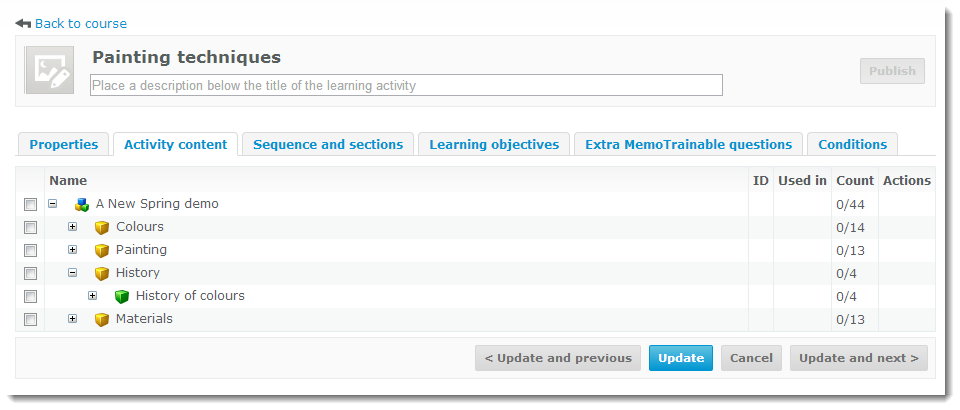Viewport: 960px width, 410px height.
Task: Open the Learning objectives tab
Action: [x=494, y=145]
